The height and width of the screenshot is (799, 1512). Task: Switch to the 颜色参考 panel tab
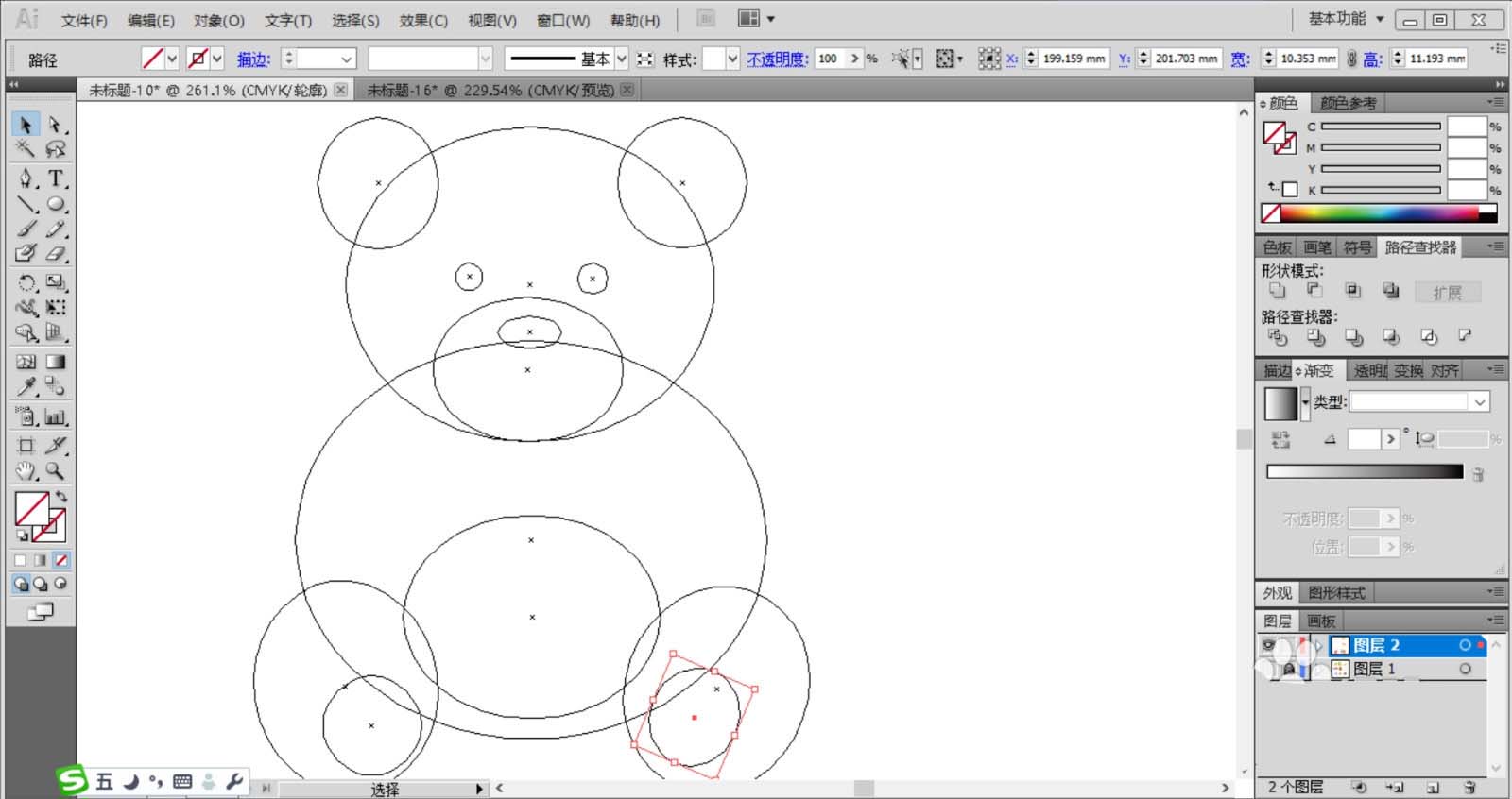pyautogui.click(x=1349, y=103)
